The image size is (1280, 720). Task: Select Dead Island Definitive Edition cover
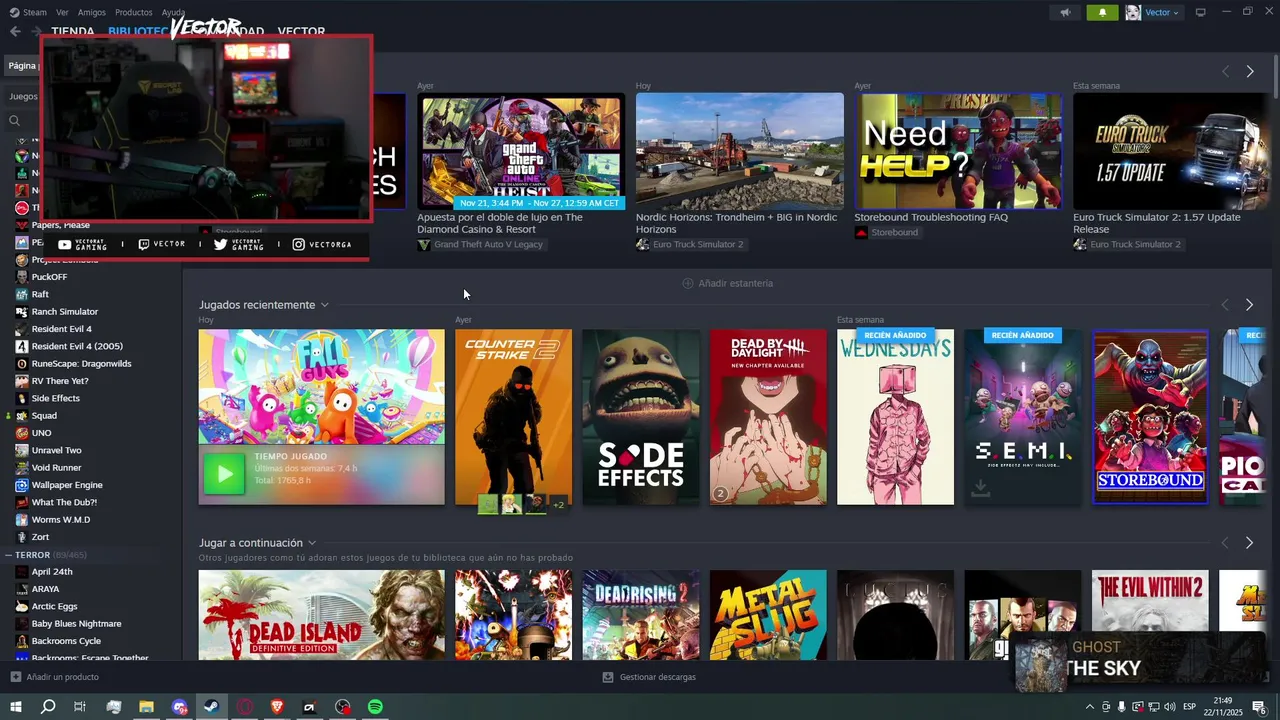tap(321, 615)
